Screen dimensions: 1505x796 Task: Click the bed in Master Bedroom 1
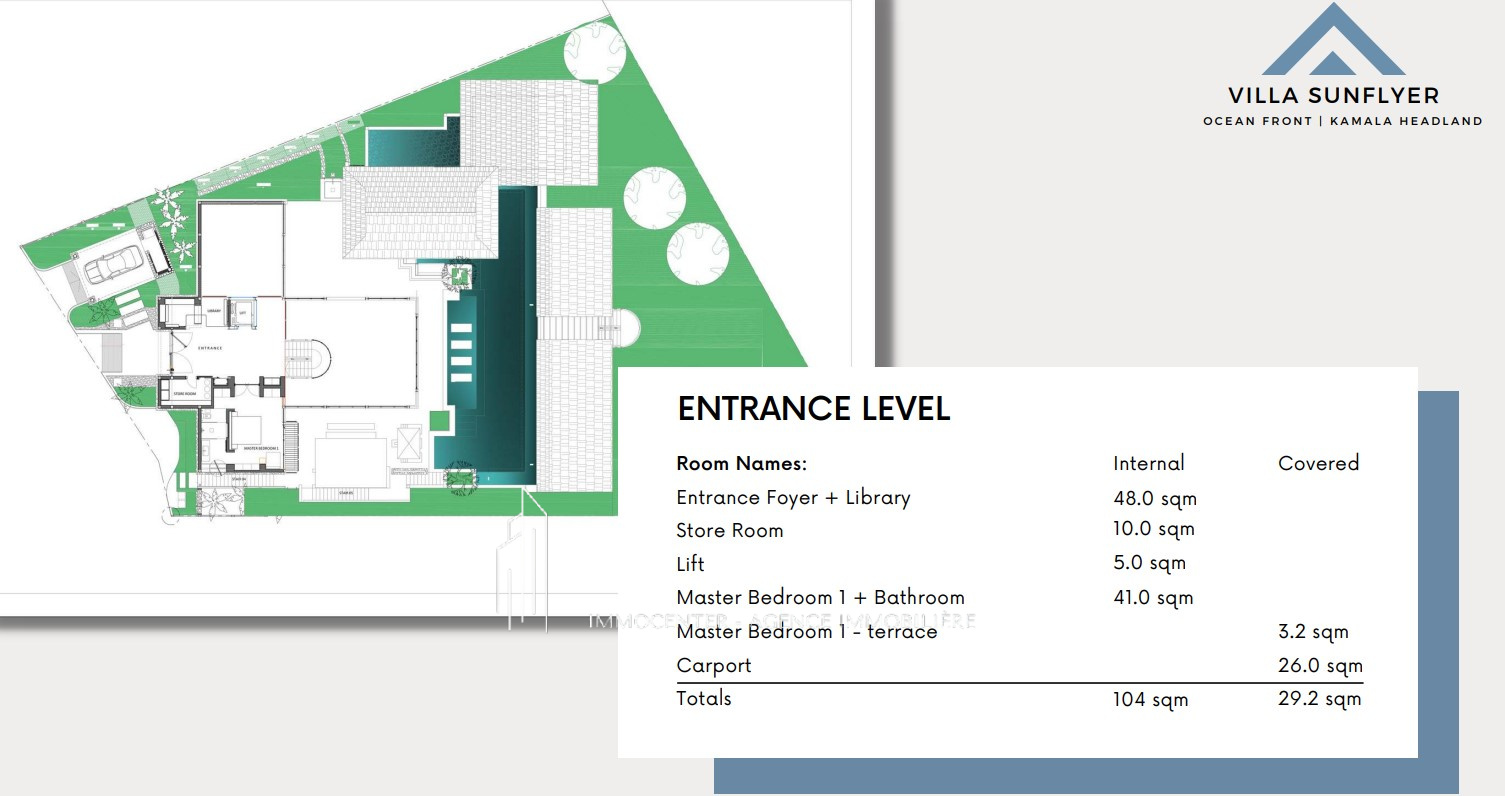[x=245, y=429]
